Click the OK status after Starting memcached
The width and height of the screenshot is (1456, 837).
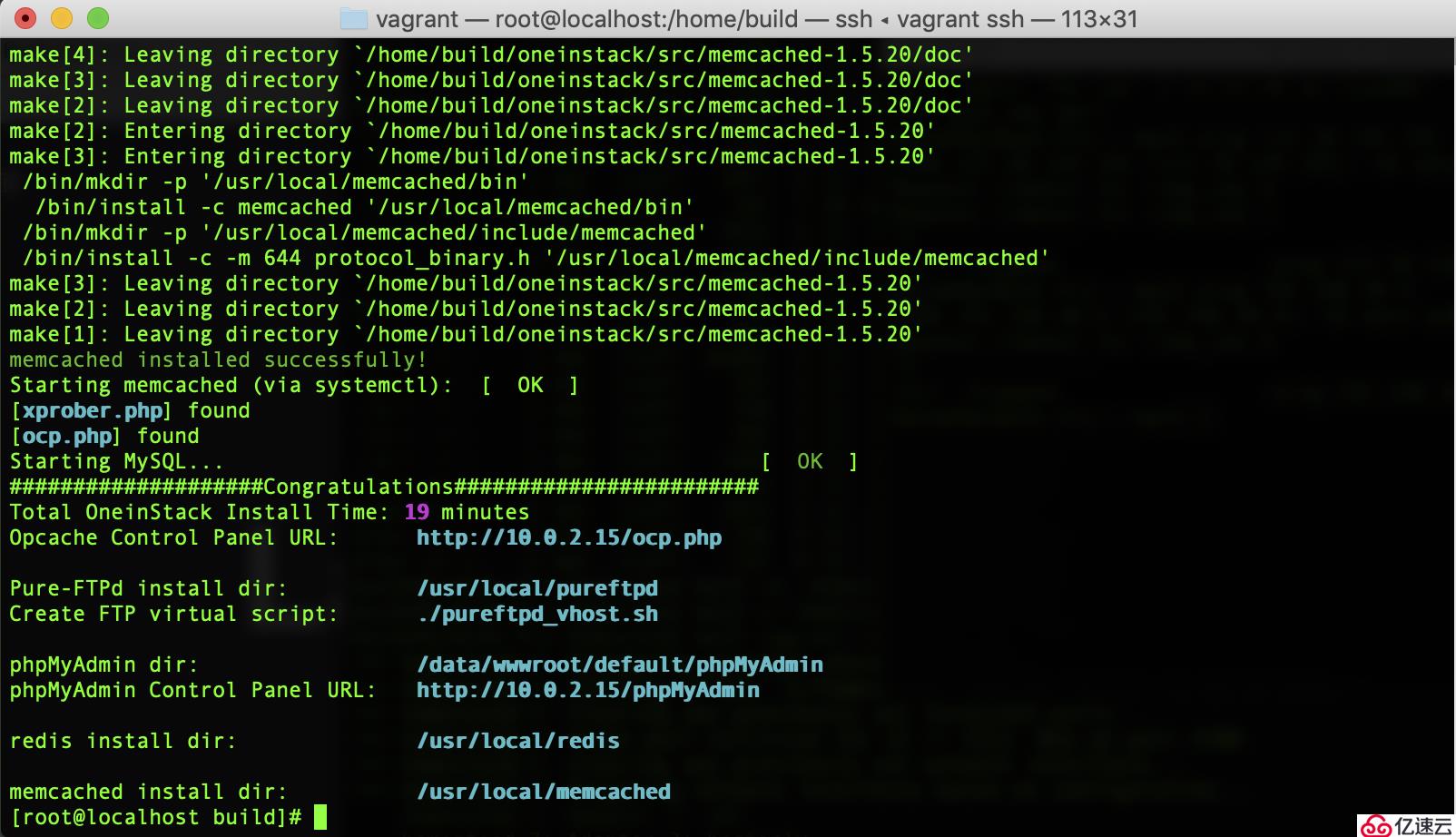coord(530,385)
